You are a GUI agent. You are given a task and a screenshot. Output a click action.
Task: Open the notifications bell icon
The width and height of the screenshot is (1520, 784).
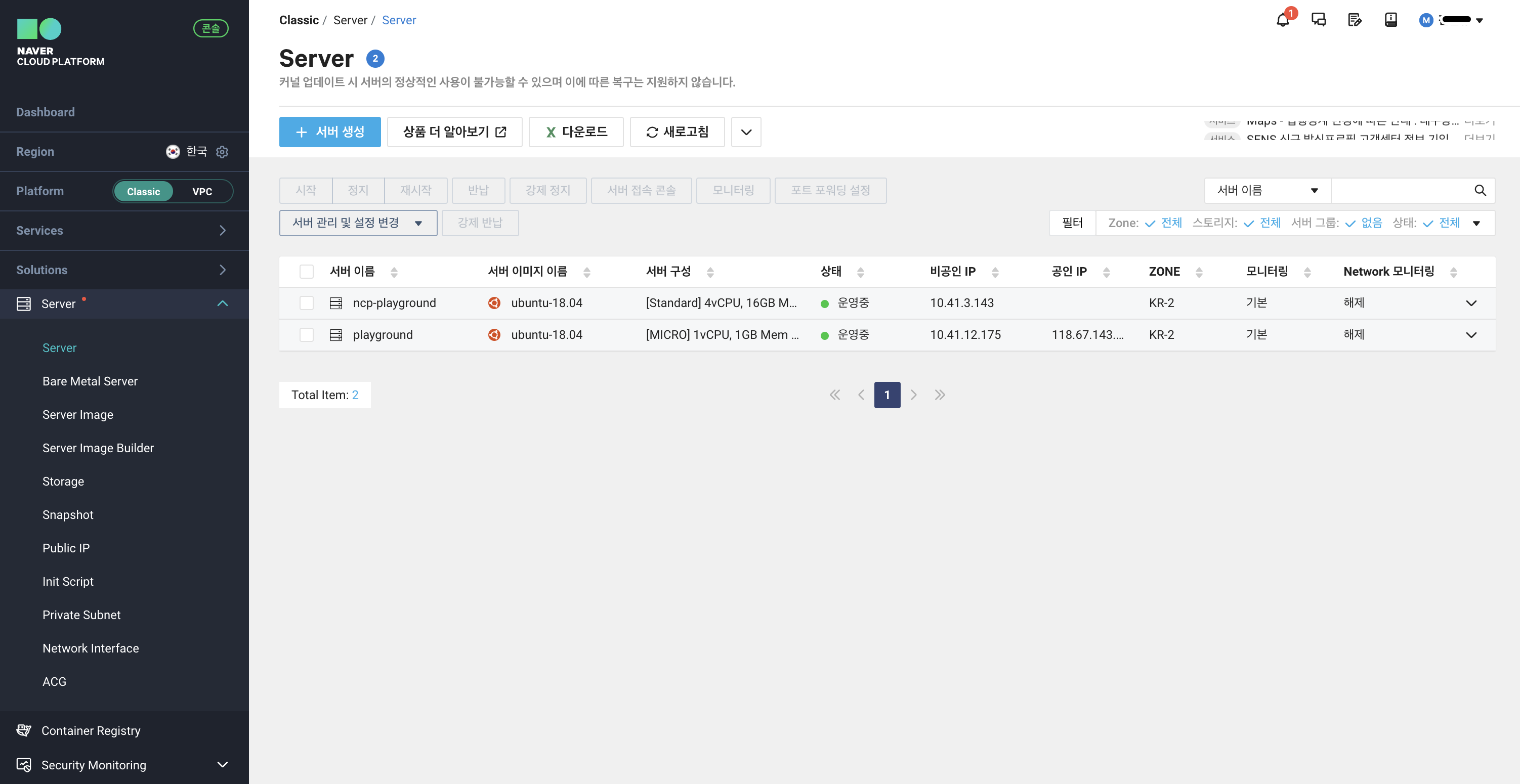click(x=1282, y=21)
